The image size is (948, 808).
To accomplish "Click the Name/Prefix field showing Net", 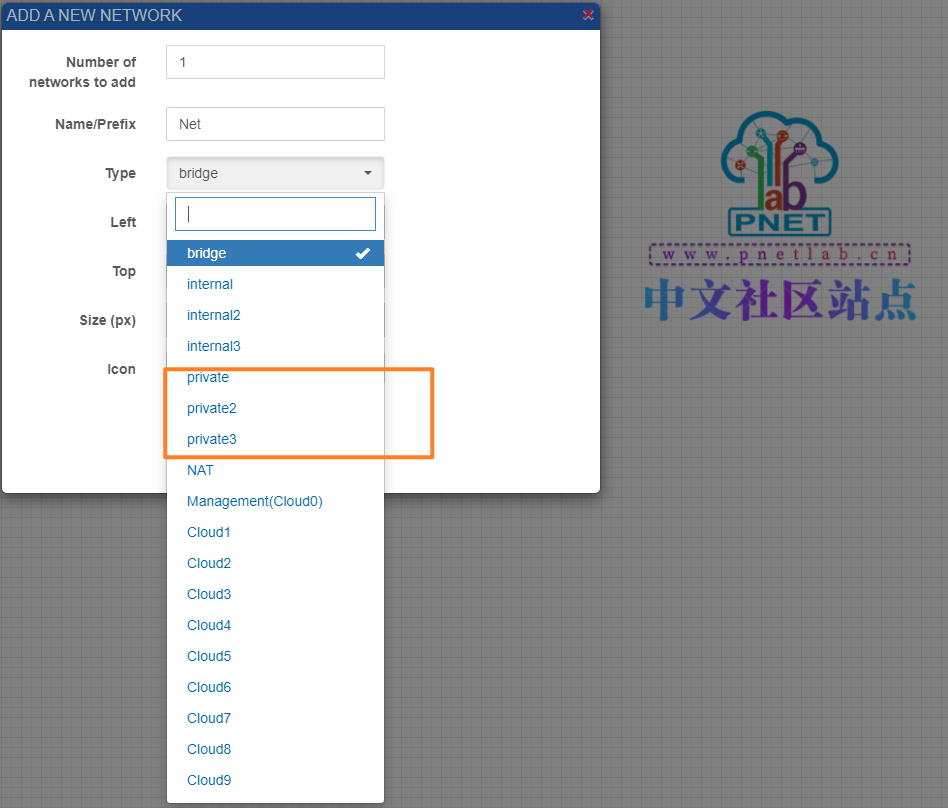I will pyautogui.click(x=275, y=124).
